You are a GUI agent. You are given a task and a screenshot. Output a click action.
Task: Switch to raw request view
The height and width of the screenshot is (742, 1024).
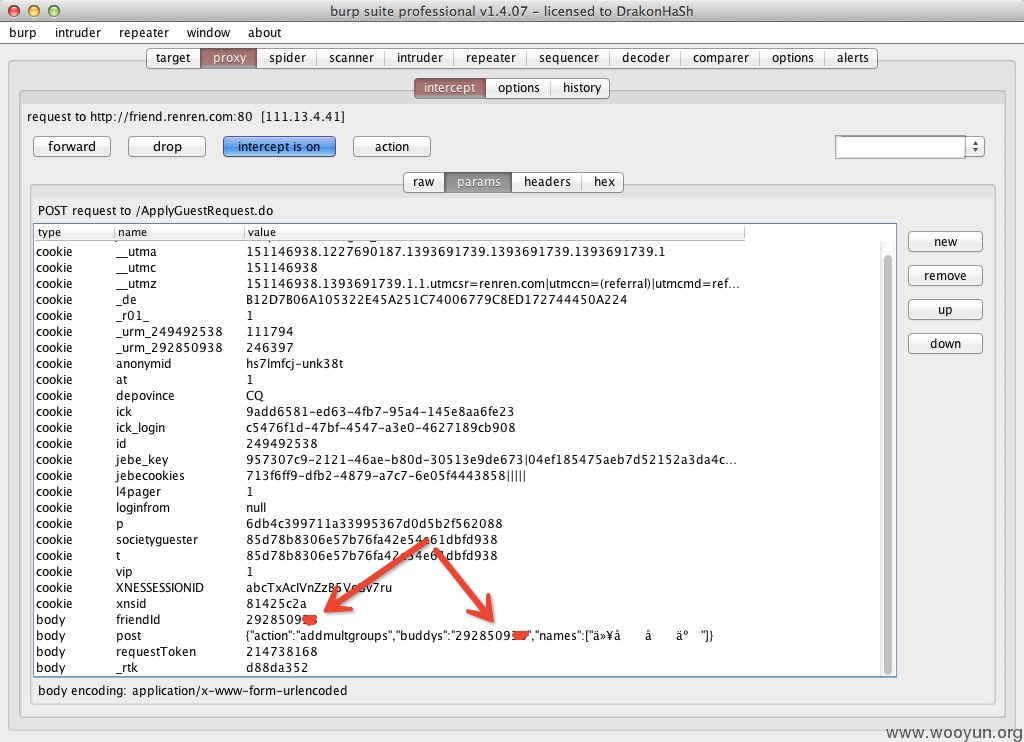pos(423,182)
